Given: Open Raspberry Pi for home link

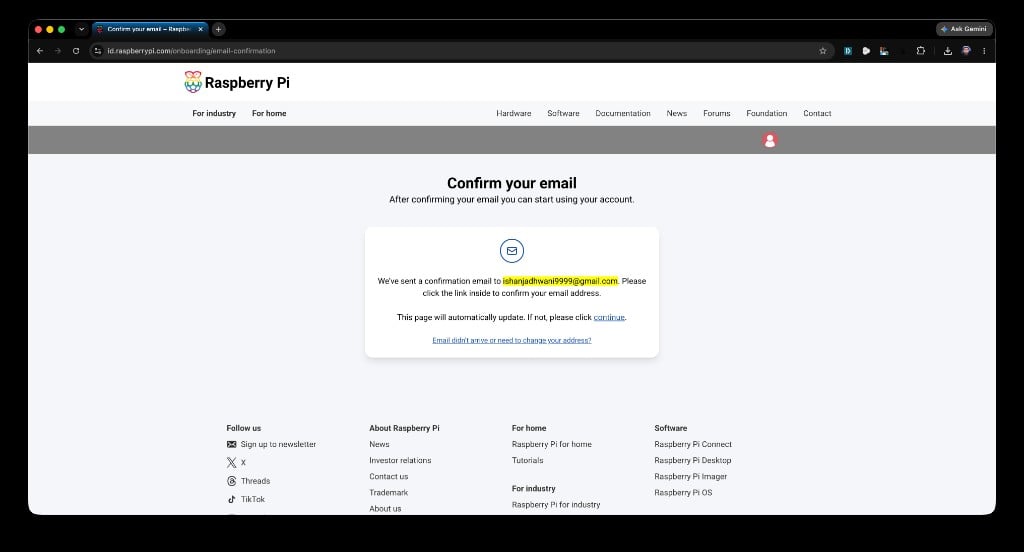Looking at the screenshot, I should [551, 444].
